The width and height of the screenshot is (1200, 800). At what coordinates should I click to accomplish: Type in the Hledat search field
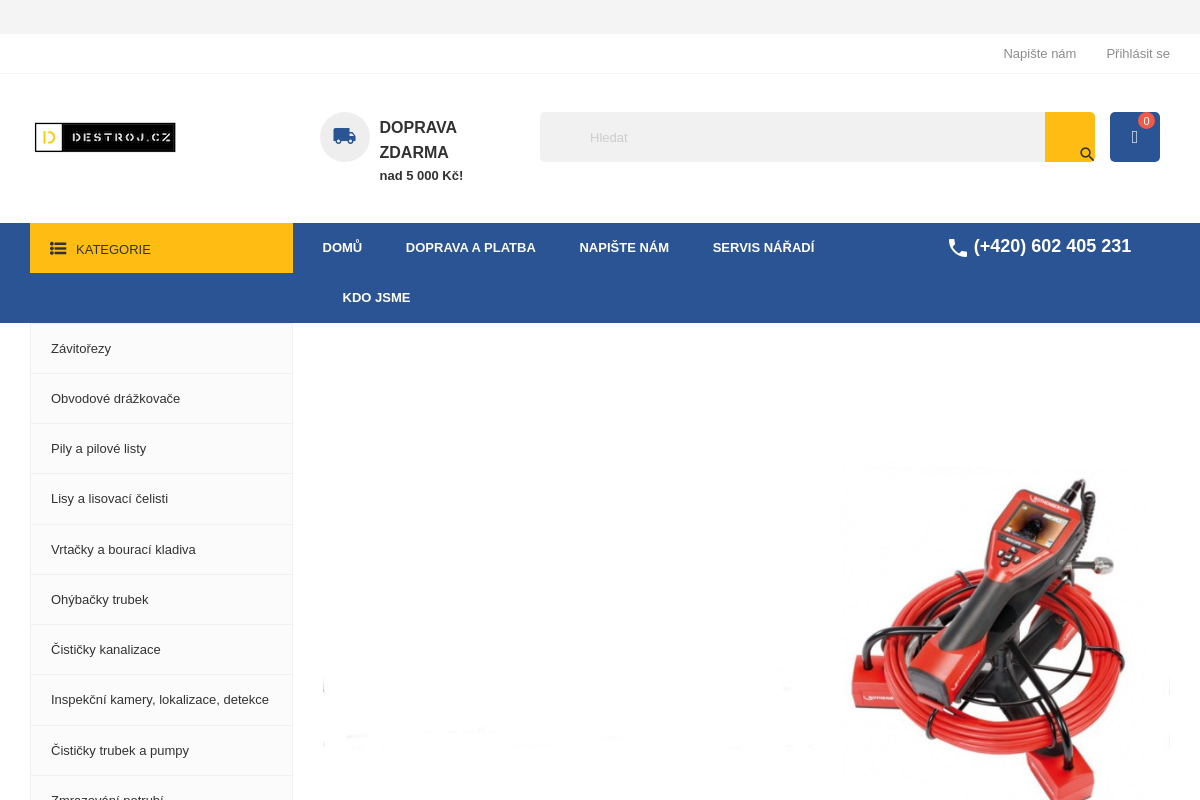[x=790, y=137]
